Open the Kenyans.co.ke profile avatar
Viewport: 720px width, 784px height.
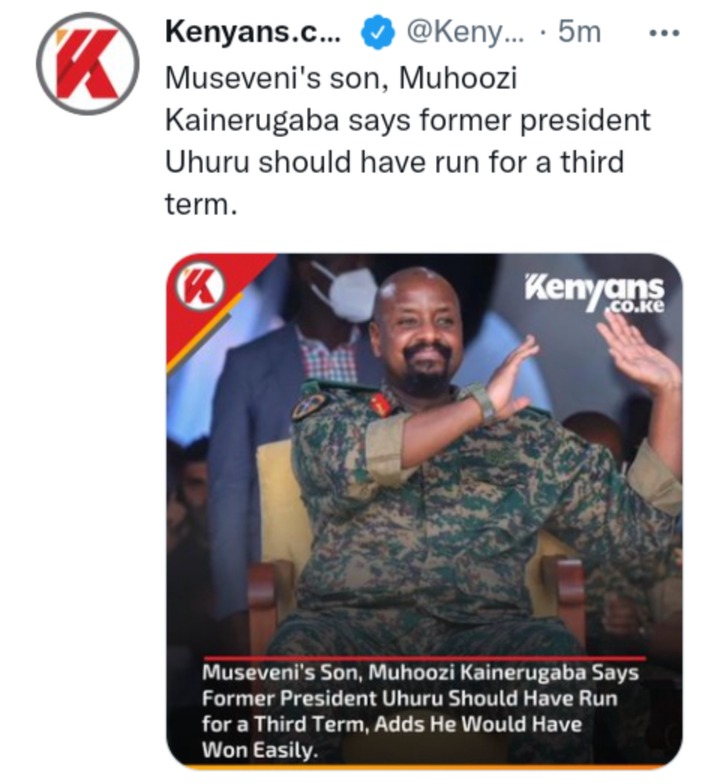87,64
